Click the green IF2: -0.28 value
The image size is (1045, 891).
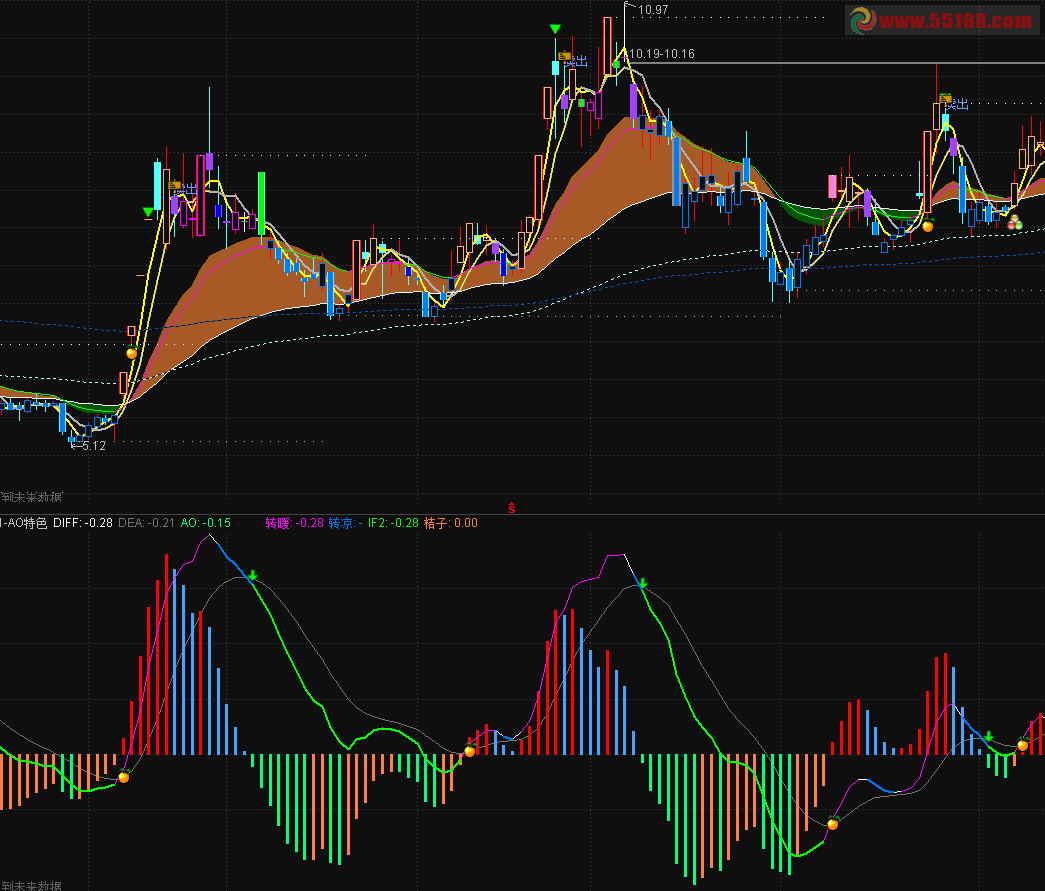[393, 523]
